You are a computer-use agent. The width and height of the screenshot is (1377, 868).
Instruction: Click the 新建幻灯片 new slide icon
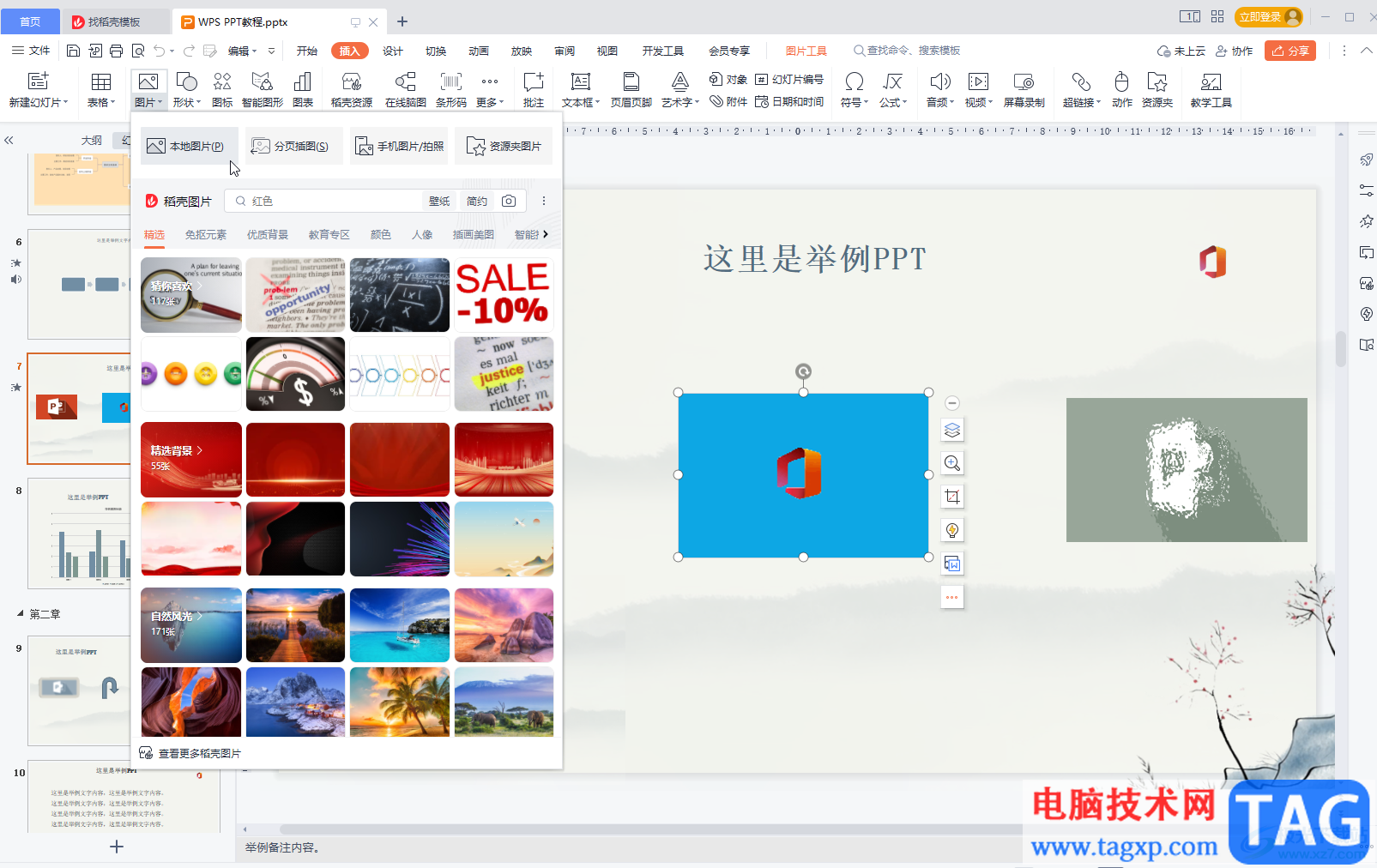pos(38,81)
